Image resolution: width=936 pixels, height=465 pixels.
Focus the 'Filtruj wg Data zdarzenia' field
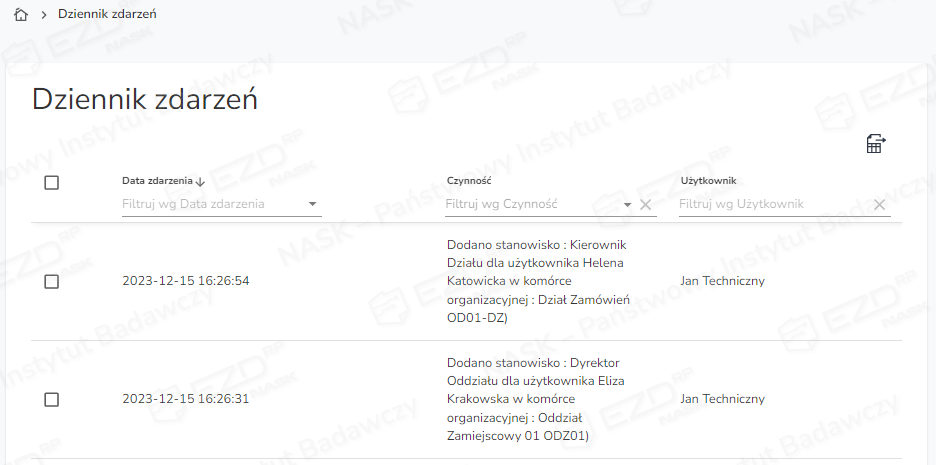[x=210, y=204]
